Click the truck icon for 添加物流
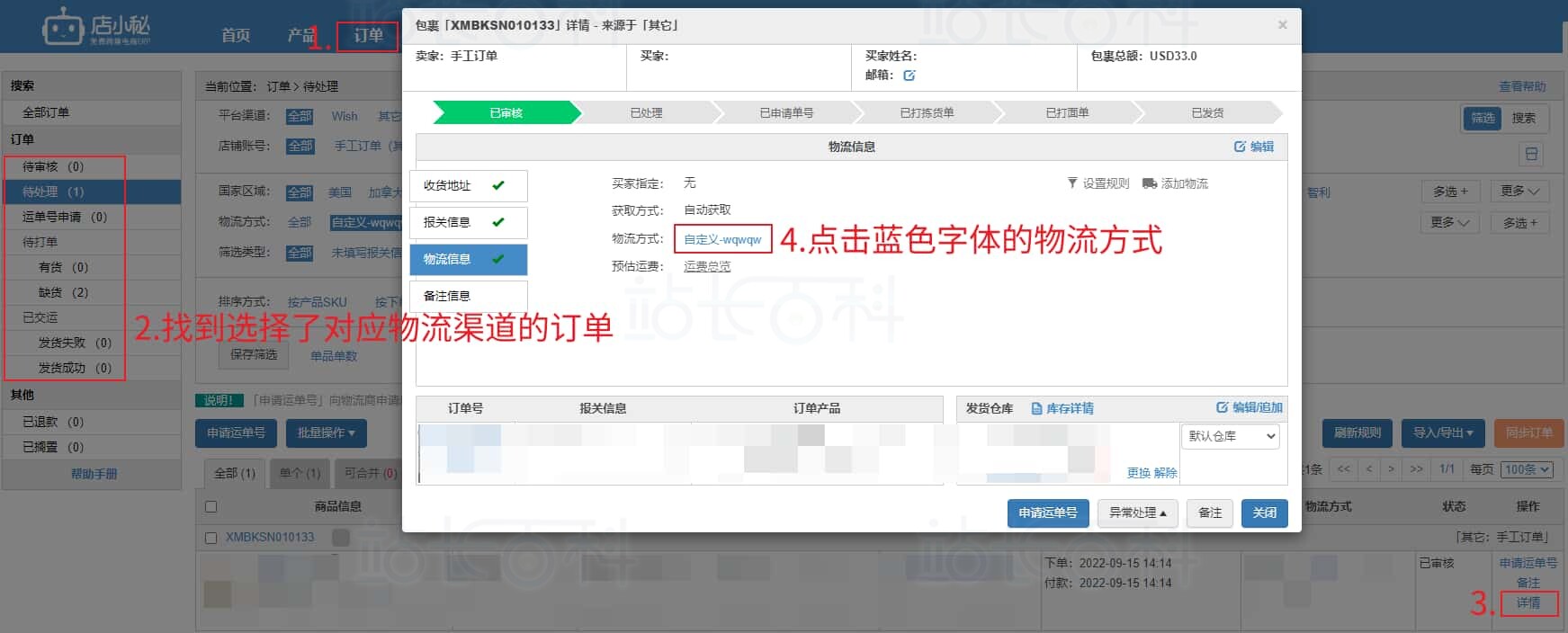This screenshot has width=1568, height=633. point(1149,183)
